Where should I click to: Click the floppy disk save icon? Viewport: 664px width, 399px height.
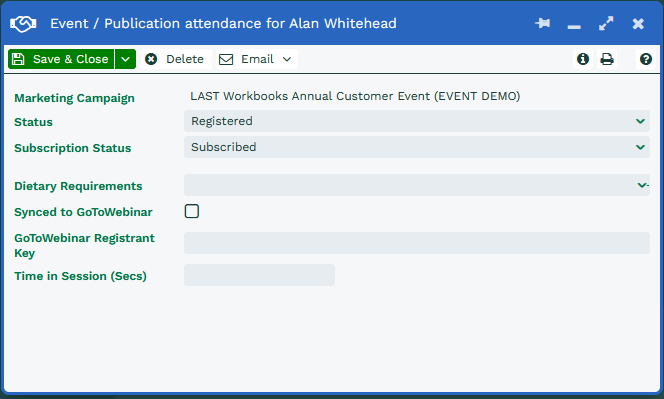(x=18, y=59)
